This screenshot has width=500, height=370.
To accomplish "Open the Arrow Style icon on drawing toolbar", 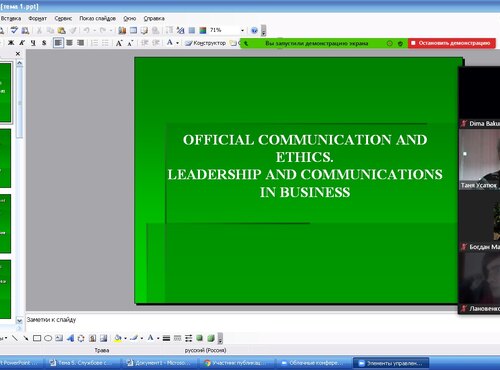I will coord(189,338).
